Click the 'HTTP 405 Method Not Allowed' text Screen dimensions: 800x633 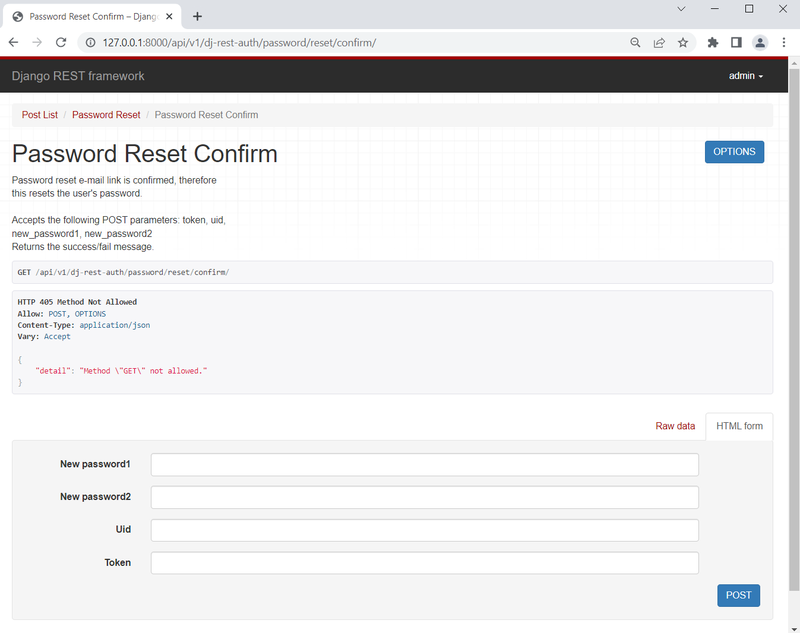pyautogui.click(x=77, y=302)
